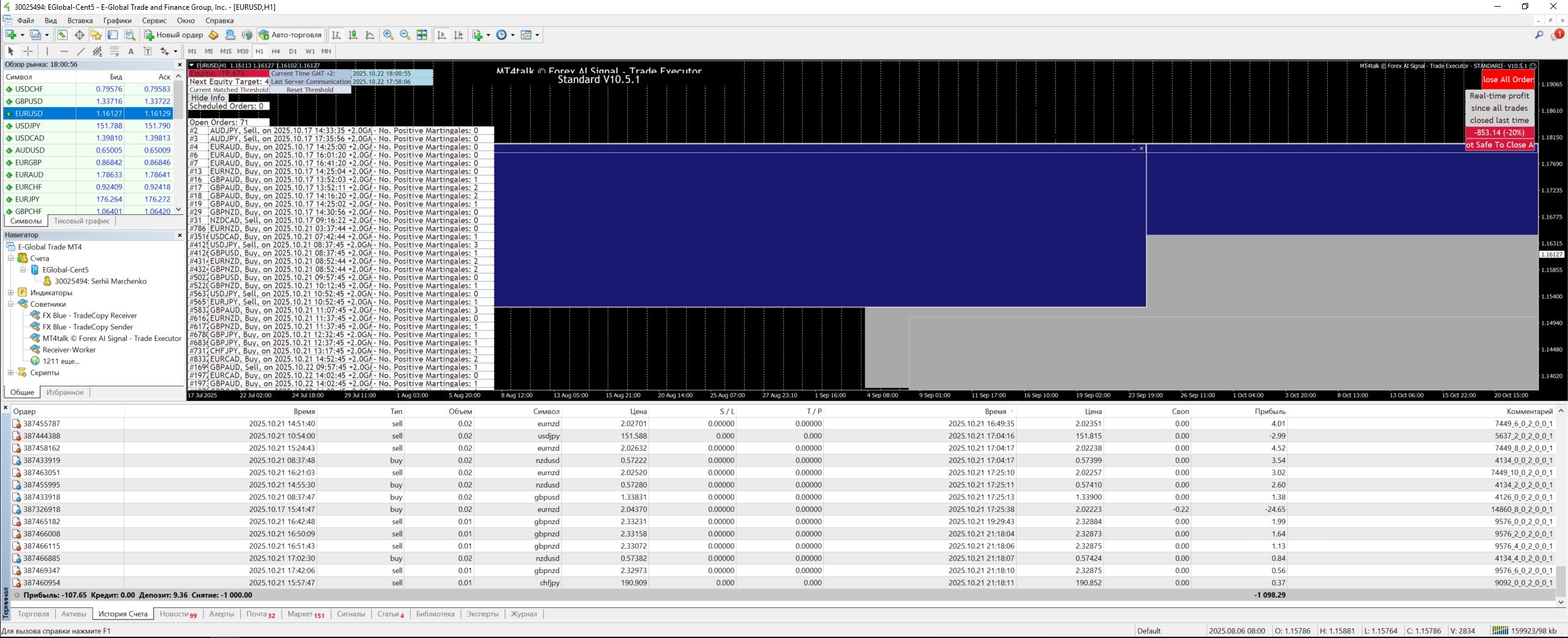Click the red Close All Orders button
Viewport: 1568px width, 638px height.
pos(1507,79)
